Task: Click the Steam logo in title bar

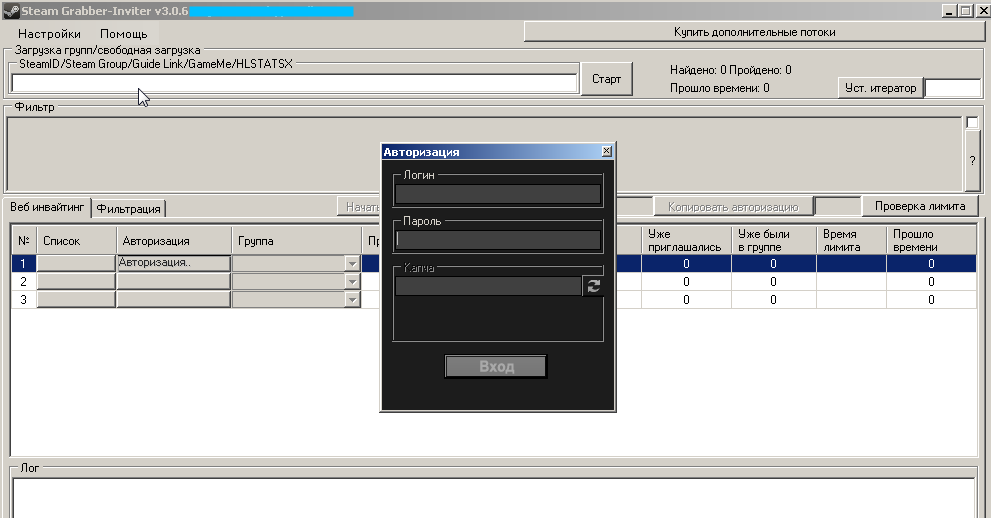Action: 11,11
